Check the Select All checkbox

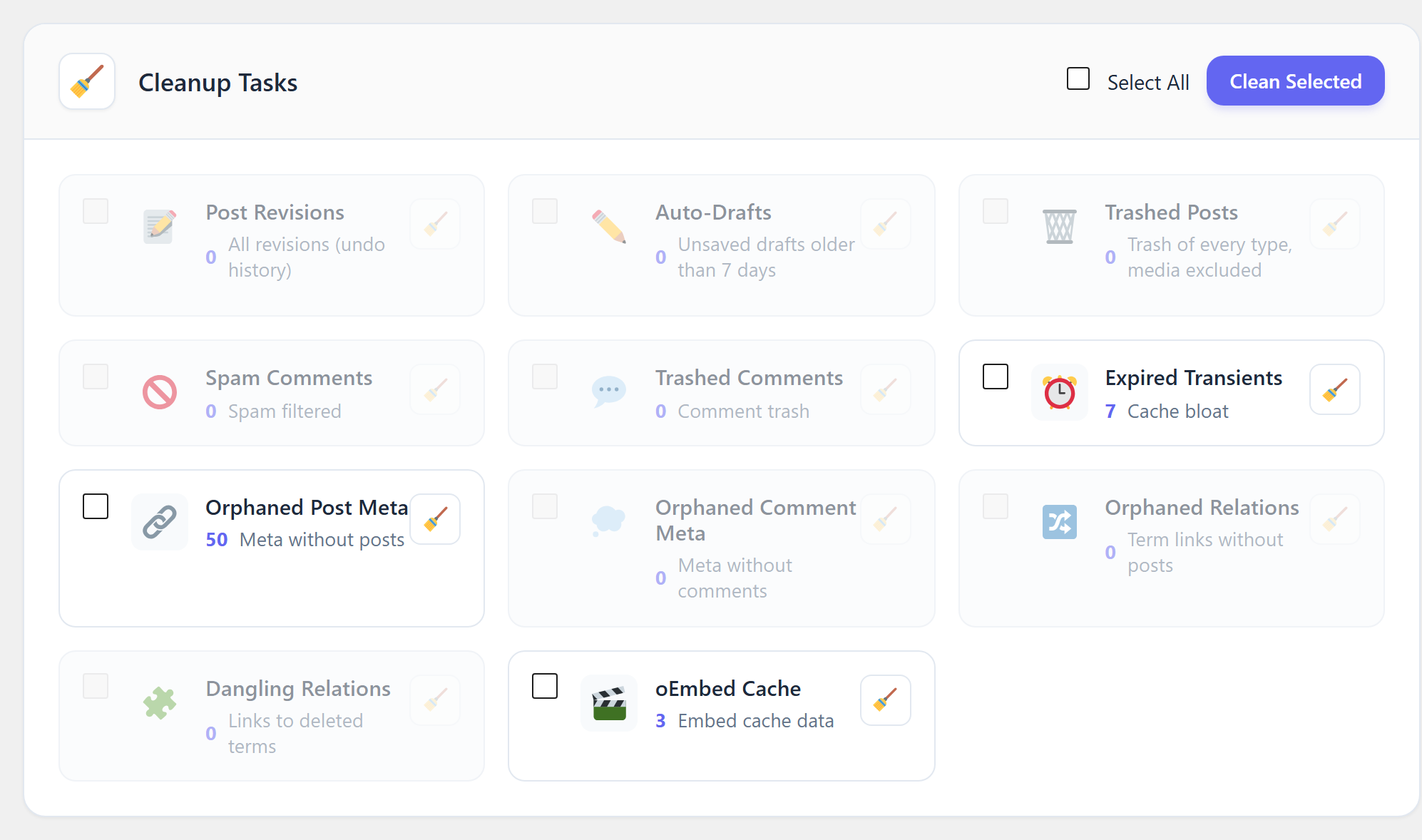click(x=1078, y=78)
